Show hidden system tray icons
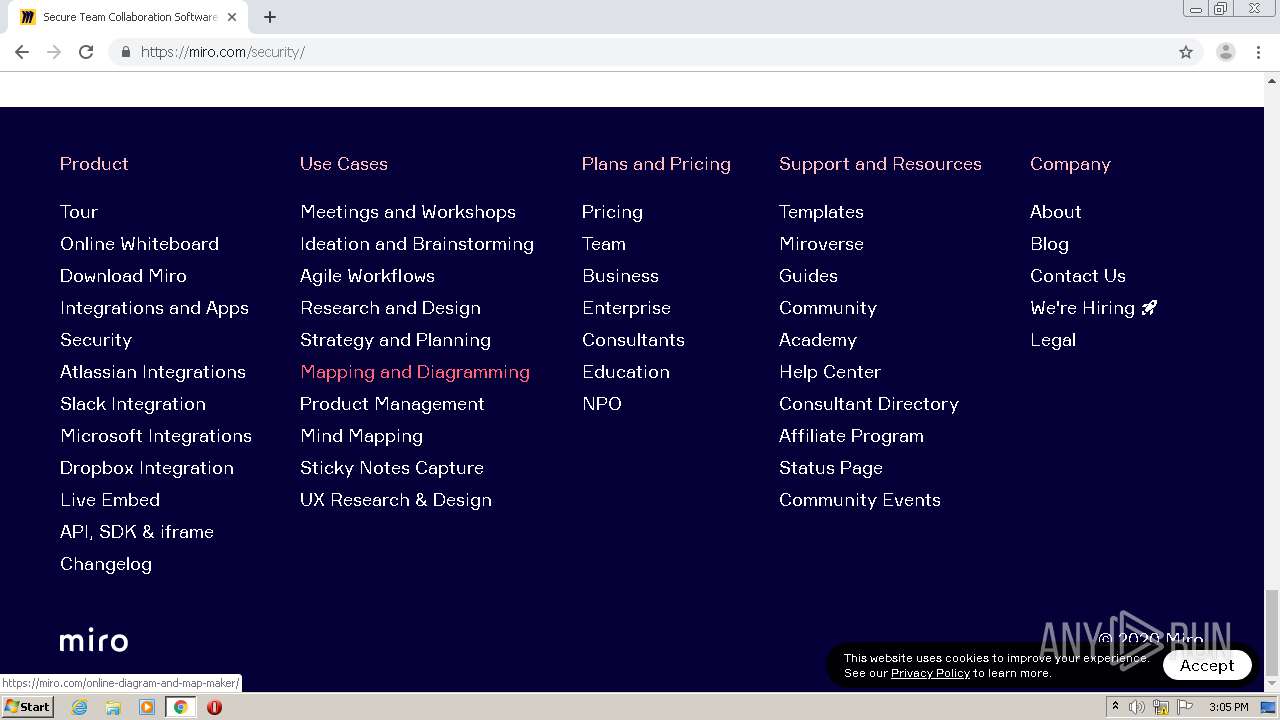Image resolution: width=1280 pixels, height=720 pixels. point(1115,707)
